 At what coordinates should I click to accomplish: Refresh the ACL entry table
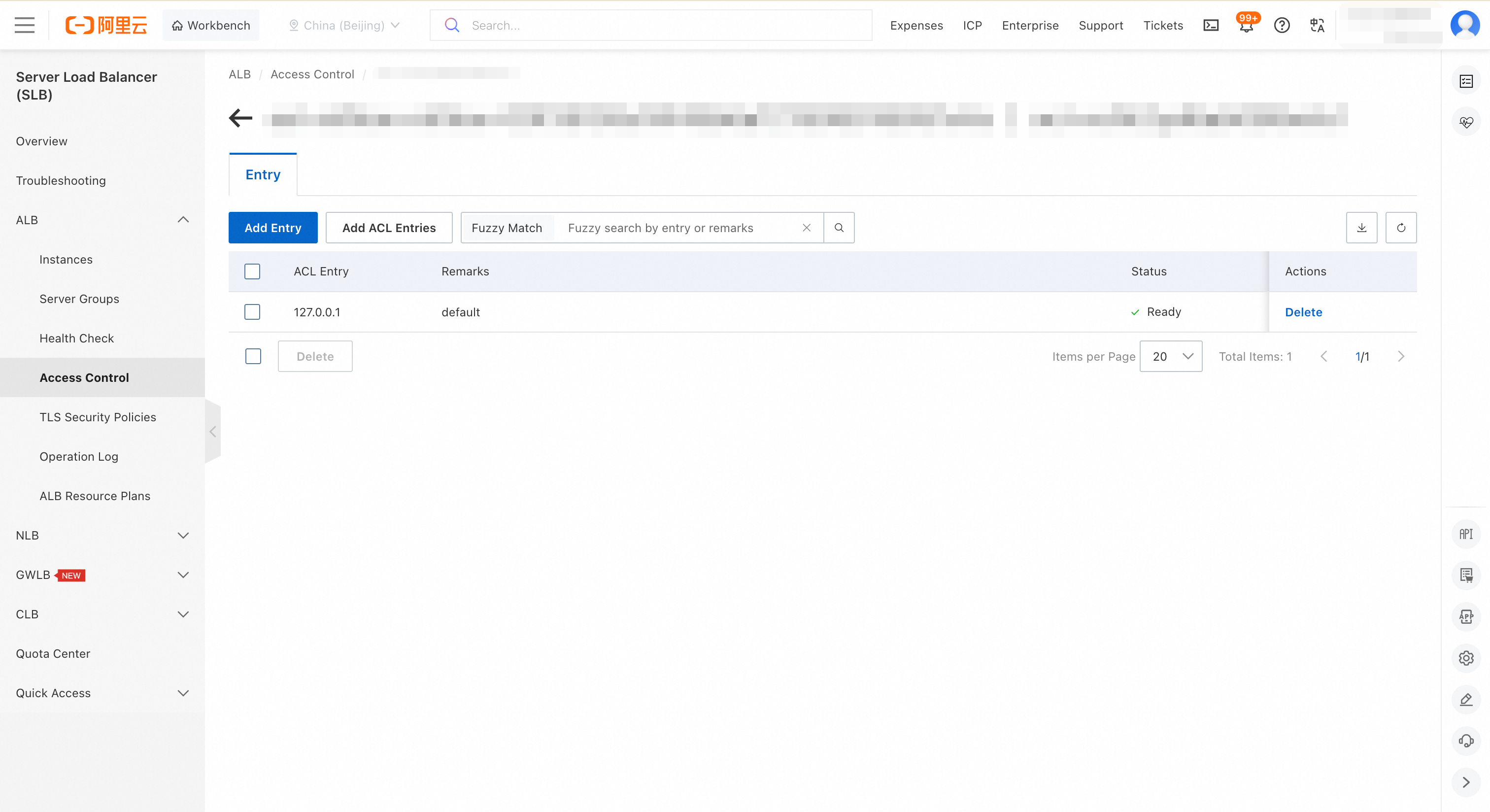click(1401, 227)
